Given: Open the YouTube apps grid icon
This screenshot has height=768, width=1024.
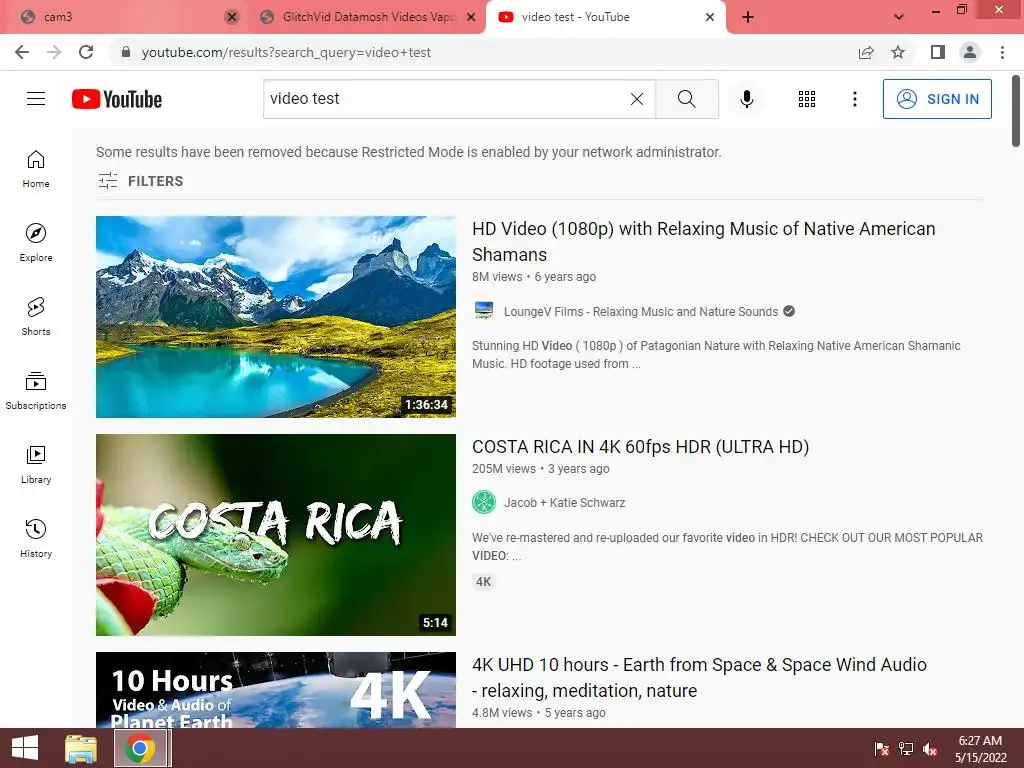Looking at the screenshot, I should click(x=807, y=99).
